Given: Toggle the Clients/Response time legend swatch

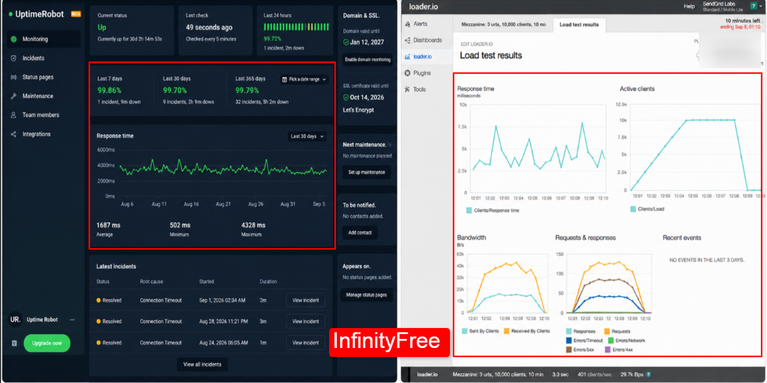Looking at the screenshot, I should (x=469, y=210).
